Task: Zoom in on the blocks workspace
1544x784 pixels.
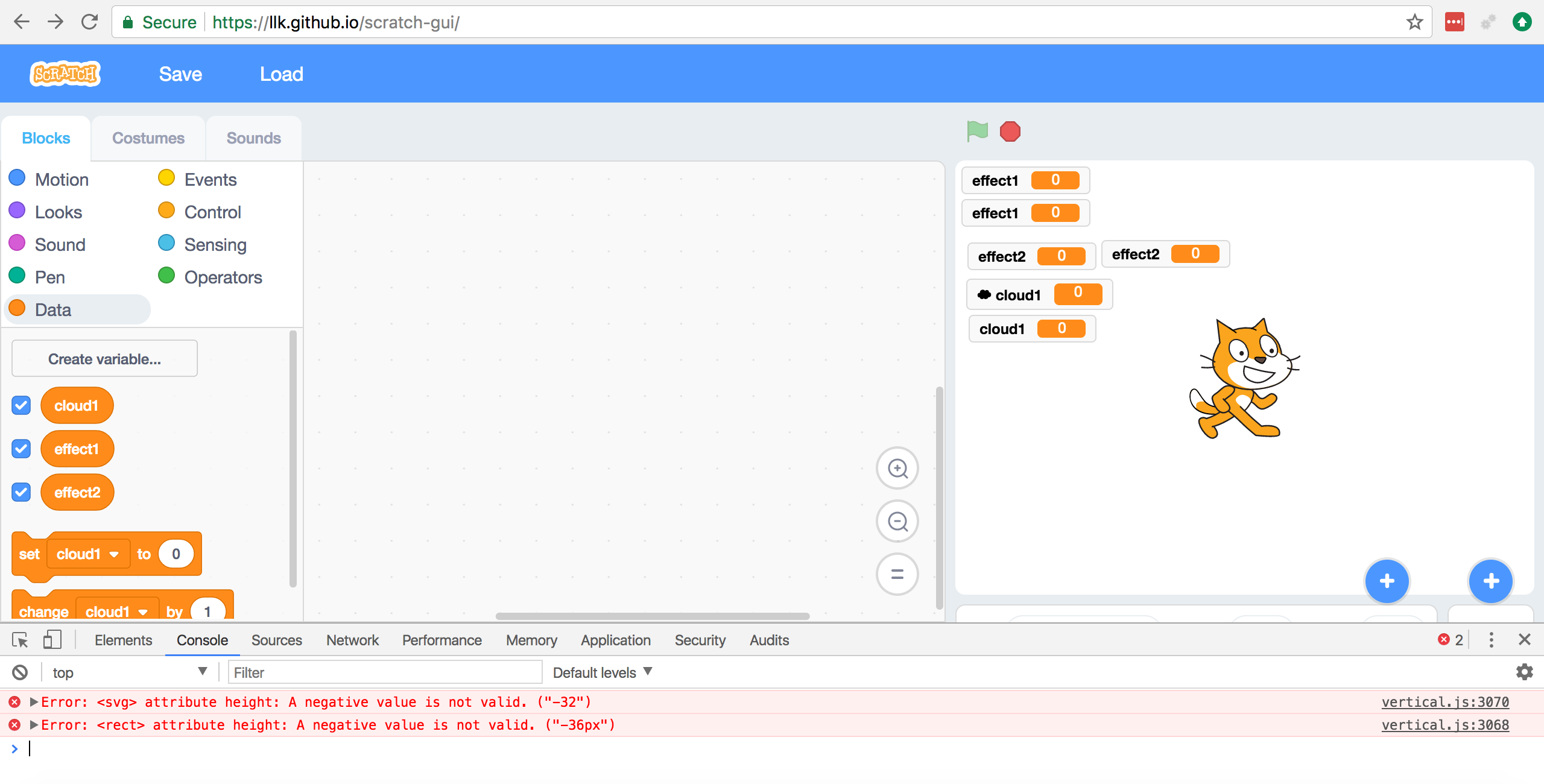Action: click(897, 468)
